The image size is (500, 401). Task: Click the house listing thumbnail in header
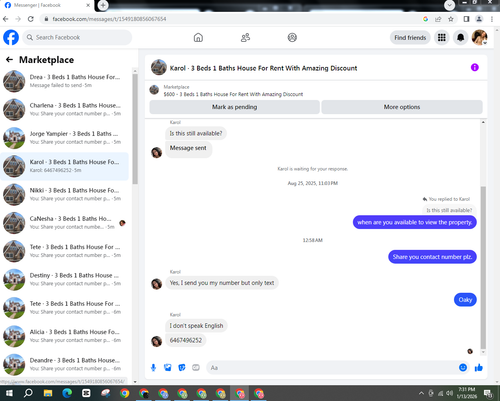[x=159, y=68]
